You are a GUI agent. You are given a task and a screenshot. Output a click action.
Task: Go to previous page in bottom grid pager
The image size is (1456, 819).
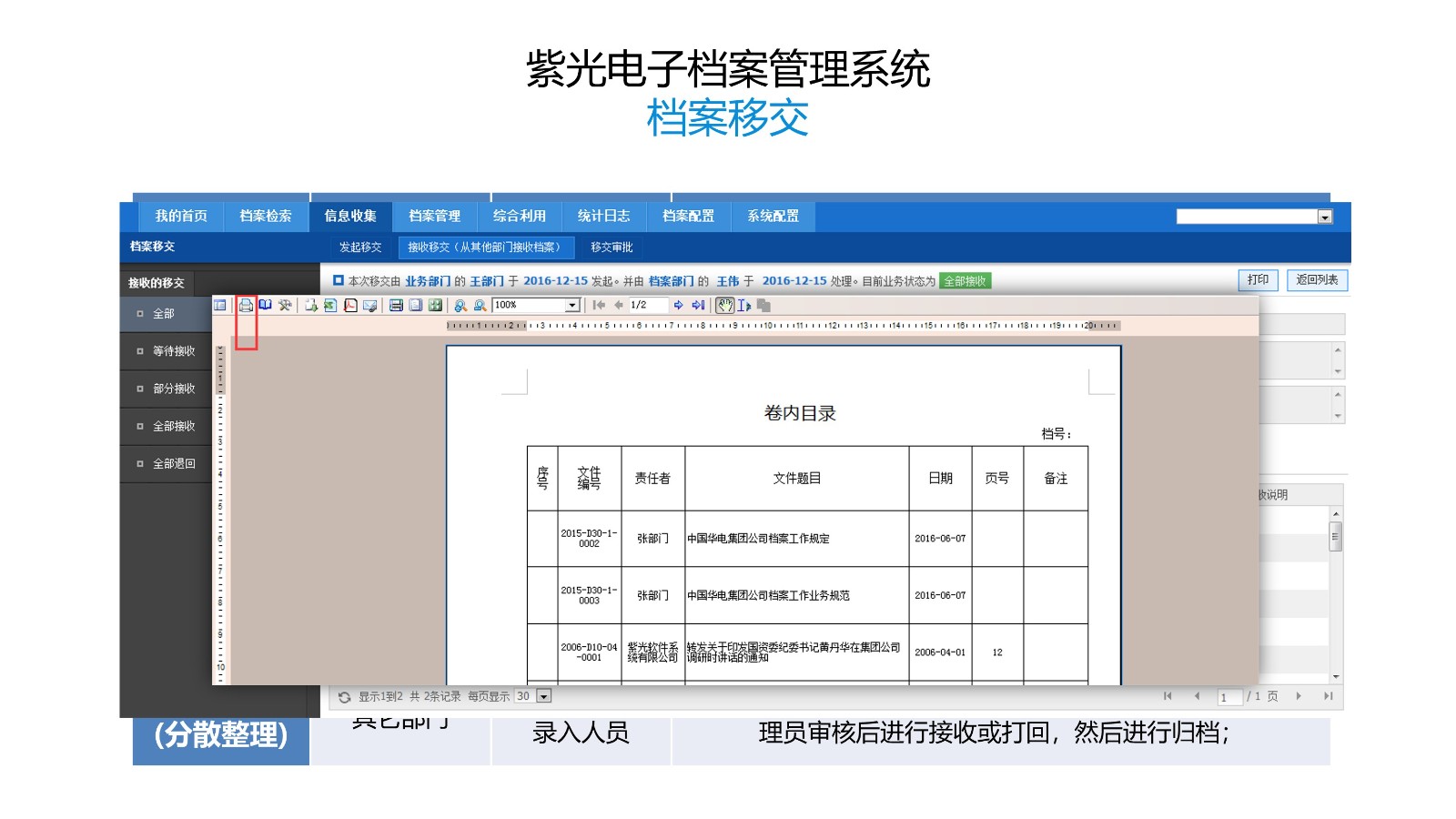coord(1197,696)
